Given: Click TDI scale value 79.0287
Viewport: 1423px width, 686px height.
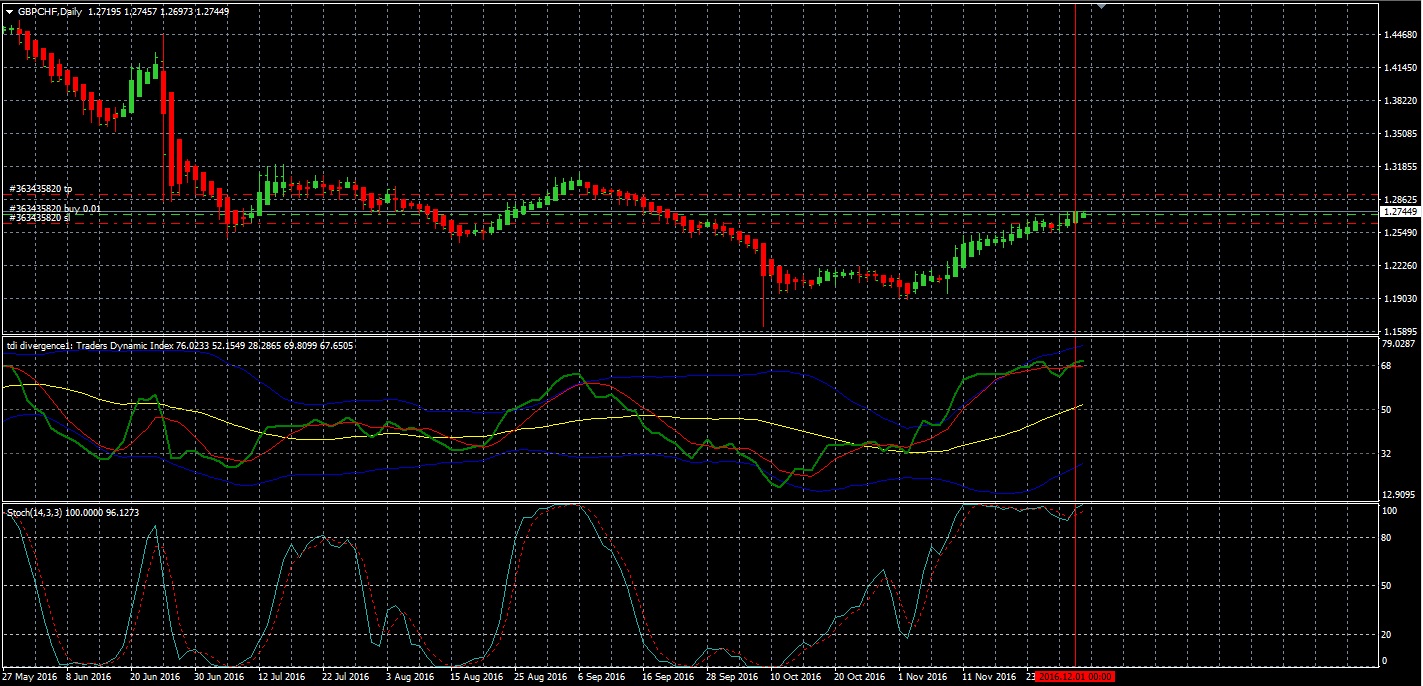Looking at the screenshot, I should (1401, 344).
